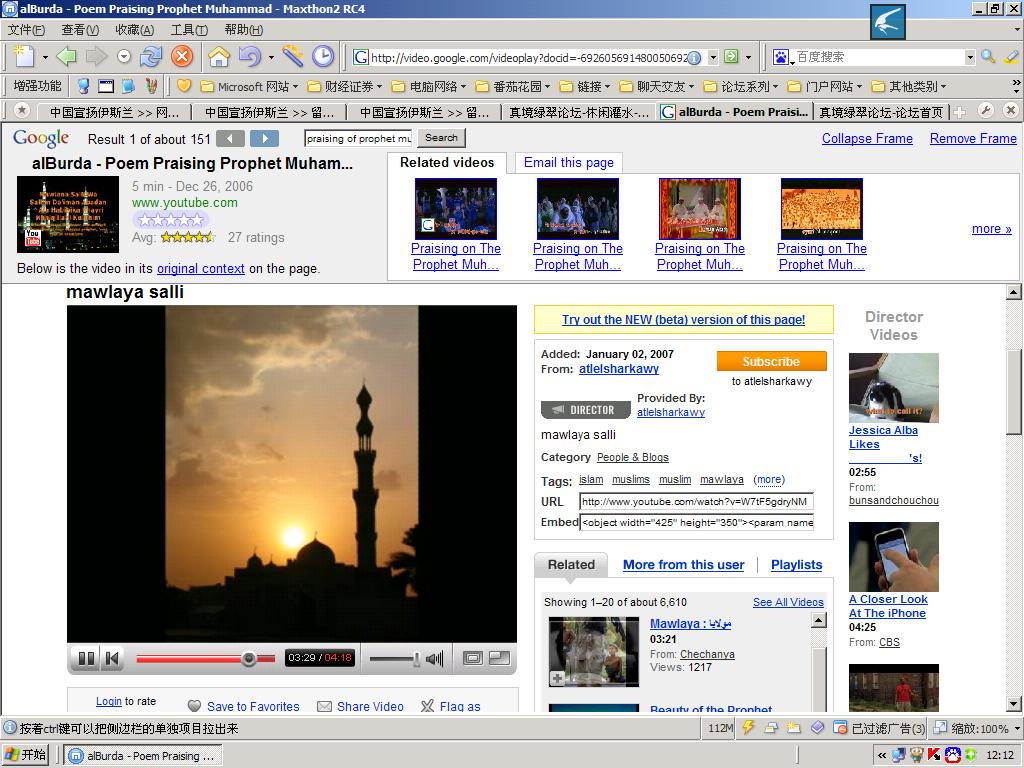
Task: Mute the video using speaker icon
Action: pos(434,658)
